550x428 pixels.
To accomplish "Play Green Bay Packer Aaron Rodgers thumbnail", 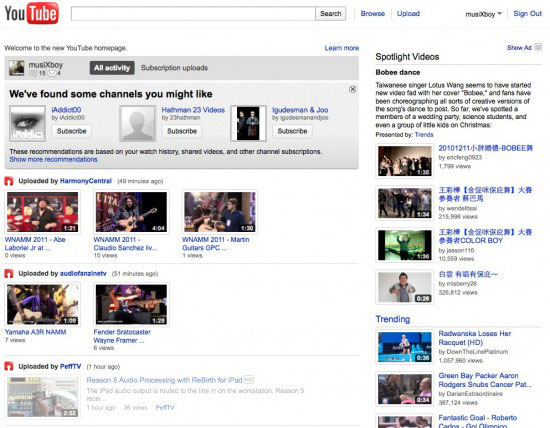I will point(404,389).
